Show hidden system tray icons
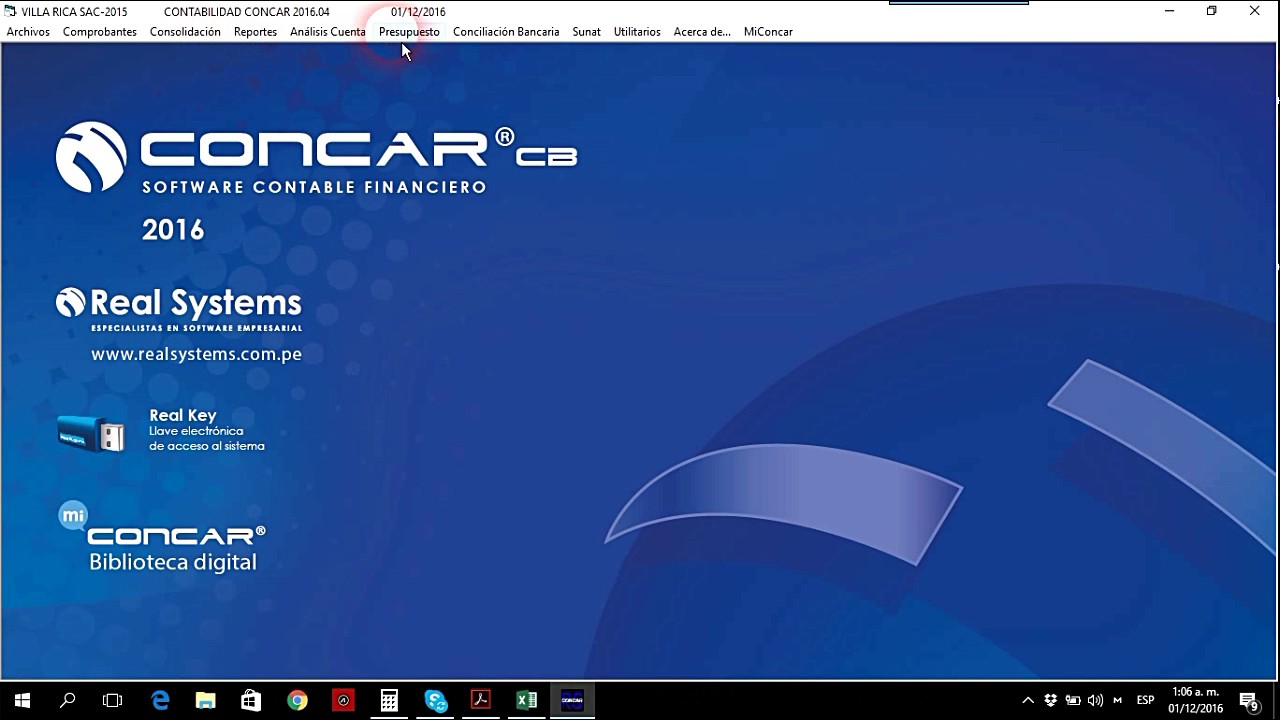The width and height of the screenshot is (1280, 720). click(1027, 700)
